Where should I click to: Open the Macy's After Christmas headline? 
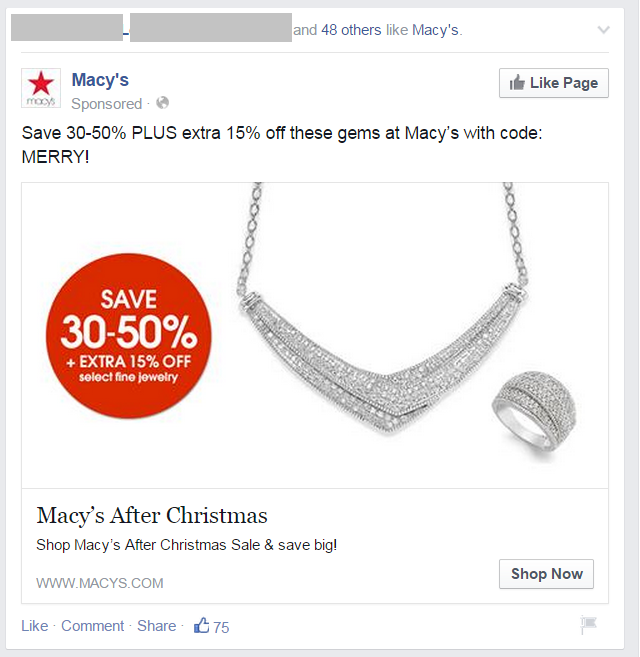[152, 516]
